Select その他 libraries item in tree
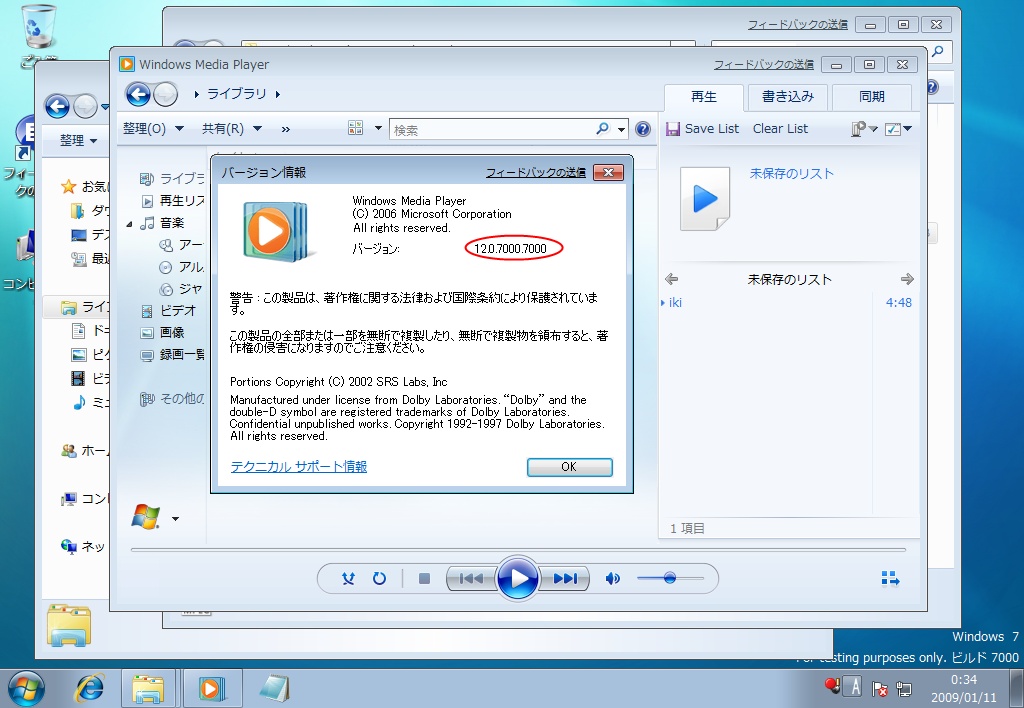The image size is (1024, 708). coord(172,398)
